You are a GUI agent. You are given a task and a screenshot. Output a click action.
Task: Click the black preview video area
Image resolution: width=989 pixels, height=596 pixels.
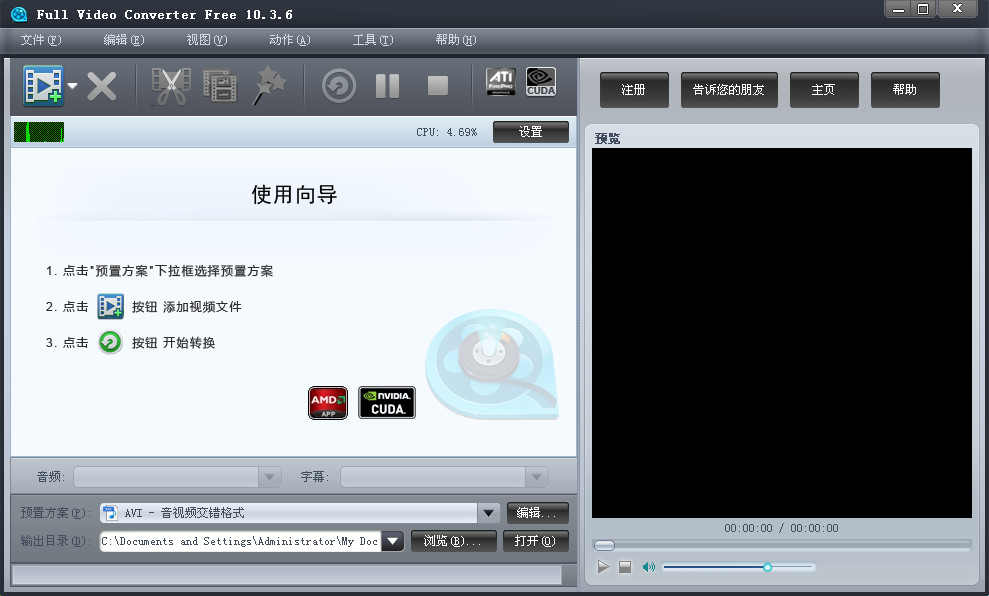[x=781, y=333]
